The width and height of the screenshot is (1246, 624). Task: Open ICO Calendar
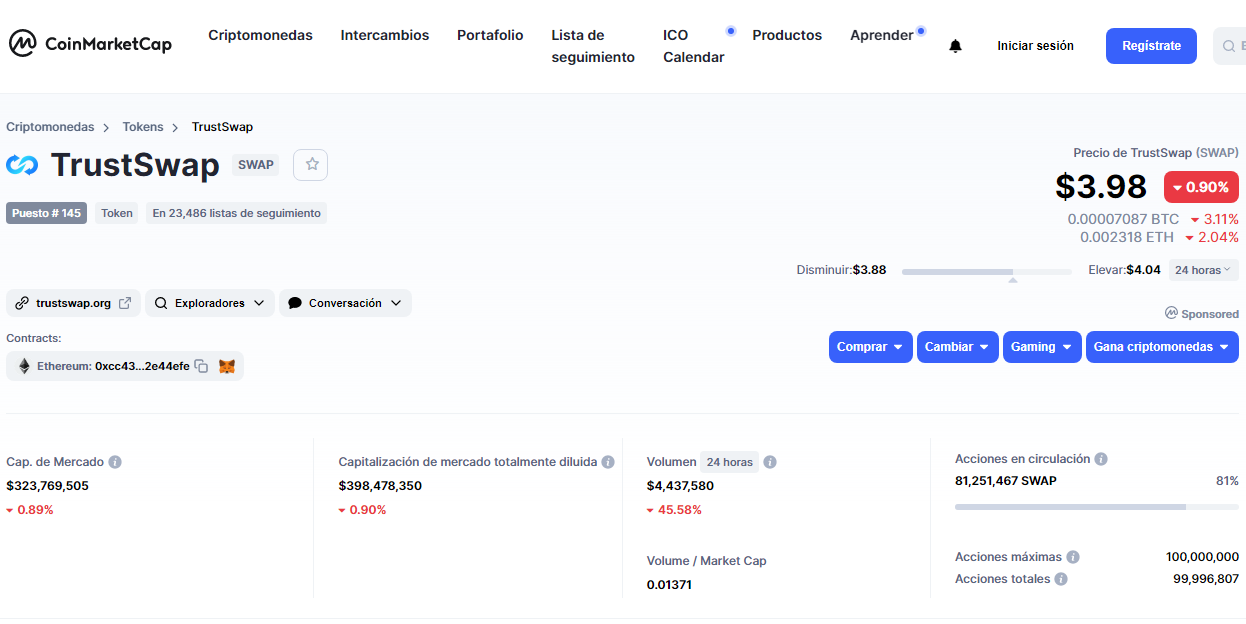693,46
